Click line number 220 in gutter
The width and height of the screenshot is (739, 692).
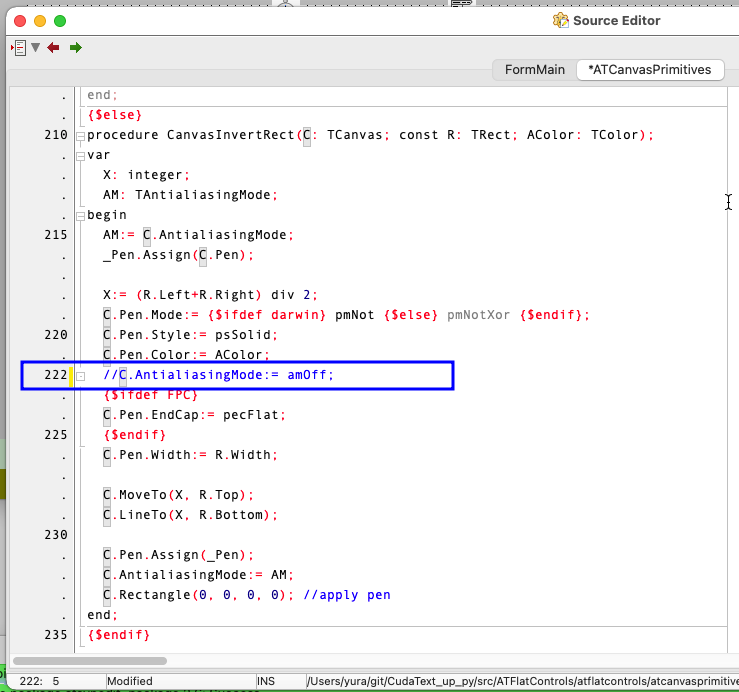coord(56,335)
